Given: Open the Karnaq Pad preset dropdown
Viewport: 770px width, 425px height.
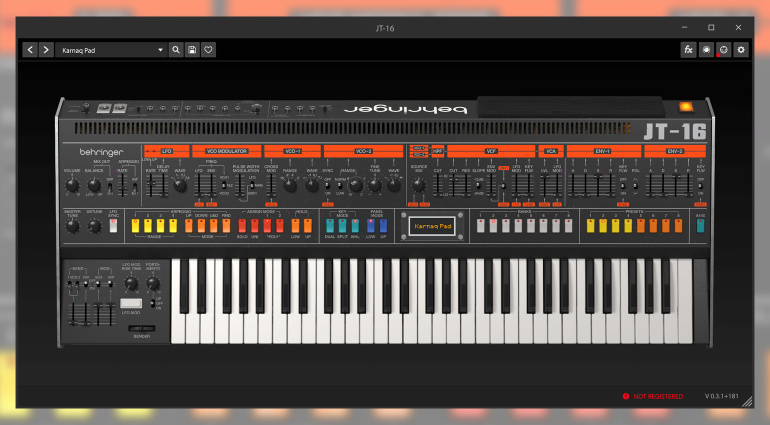Looking at the screenshot, I should tap(111, 50).
